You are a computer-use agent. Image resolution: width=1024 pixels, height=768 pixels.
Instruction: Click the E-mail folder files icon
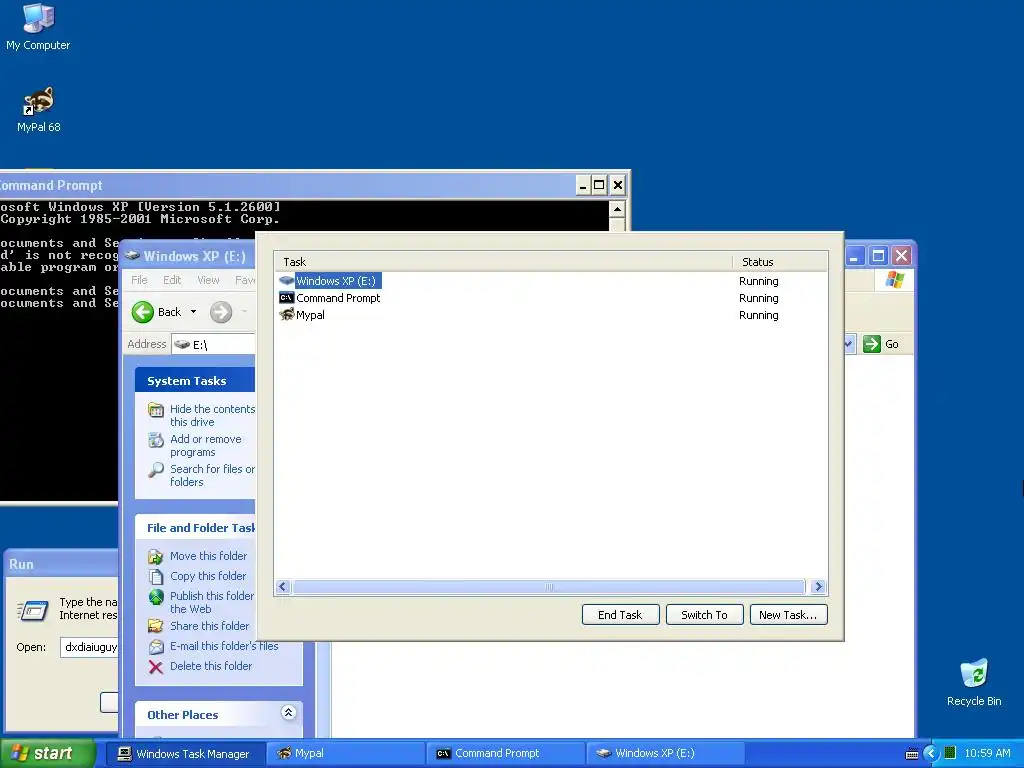click(x=155, y=647)
